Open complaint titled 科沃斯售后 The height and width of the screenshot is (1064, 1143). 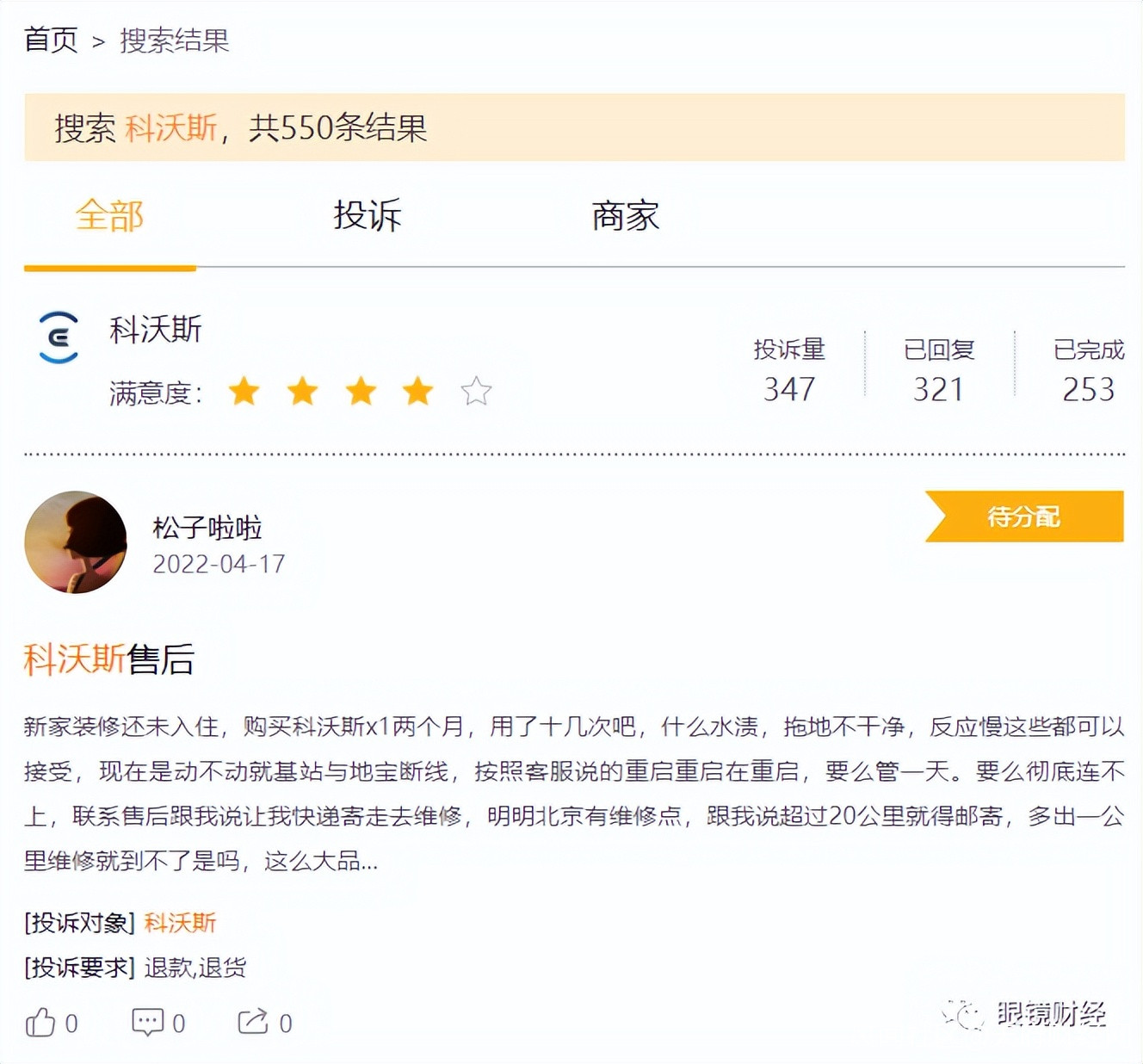[109, 659]
